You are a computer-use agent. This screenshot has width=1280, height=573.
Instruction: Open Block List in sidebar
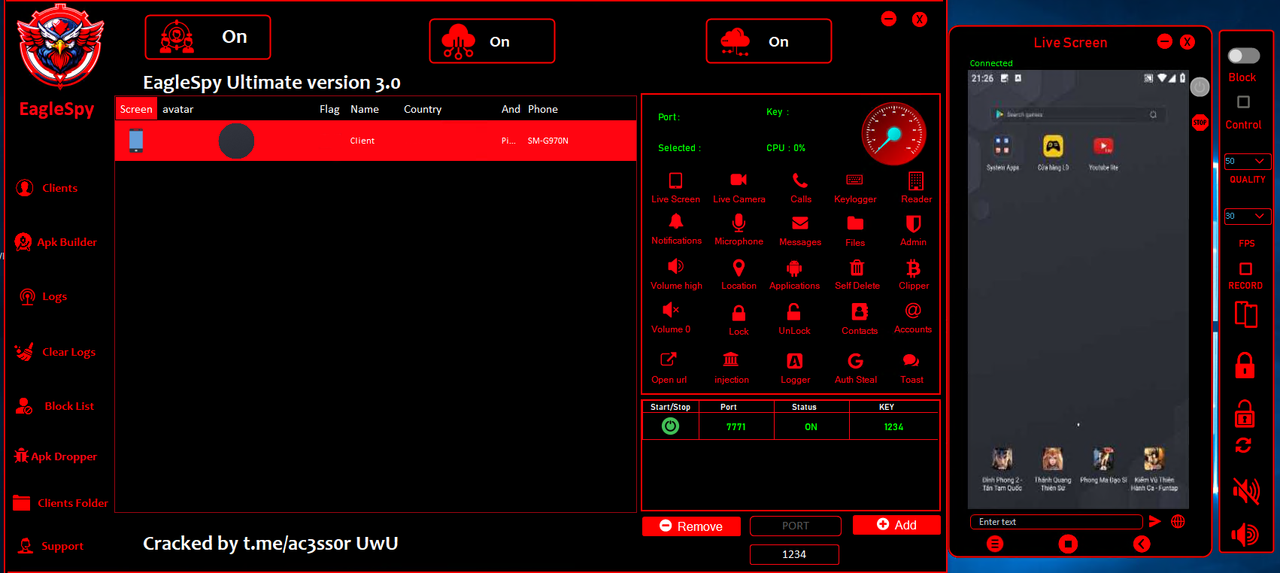pos(55,406)
